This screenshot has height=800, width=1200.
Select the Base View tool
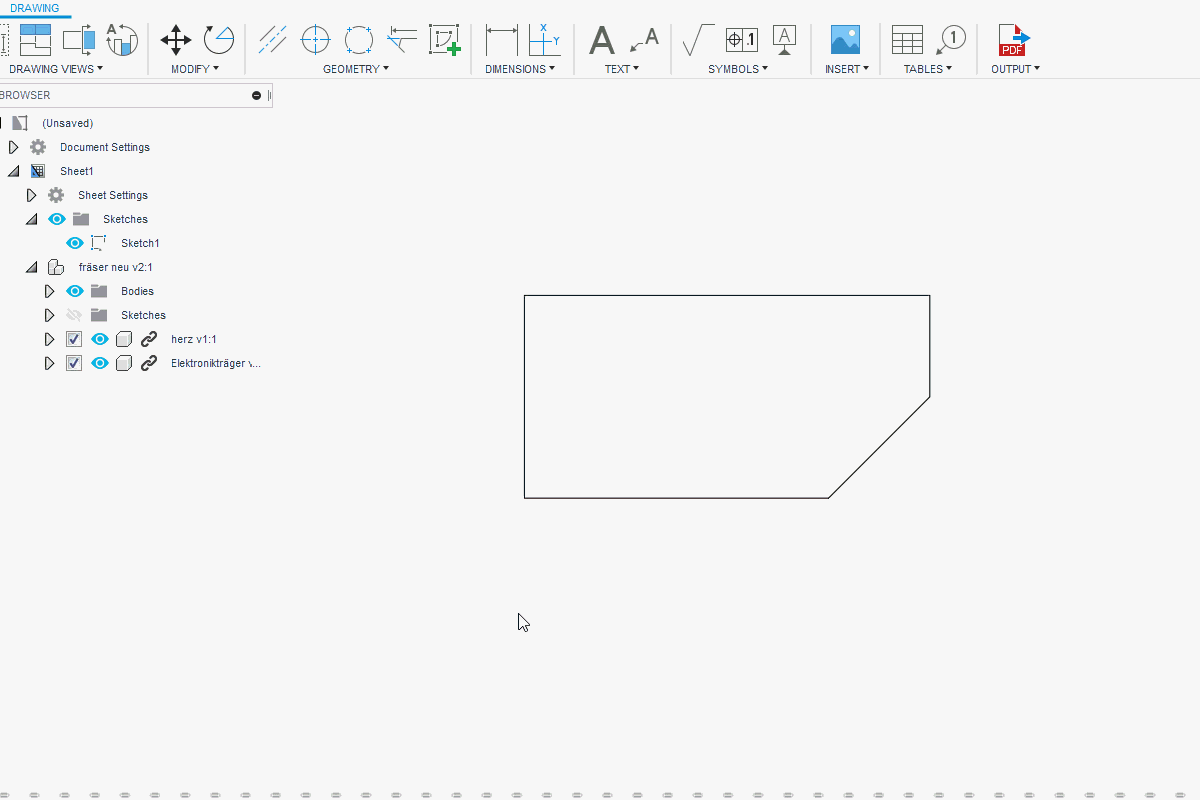point(36,40)
